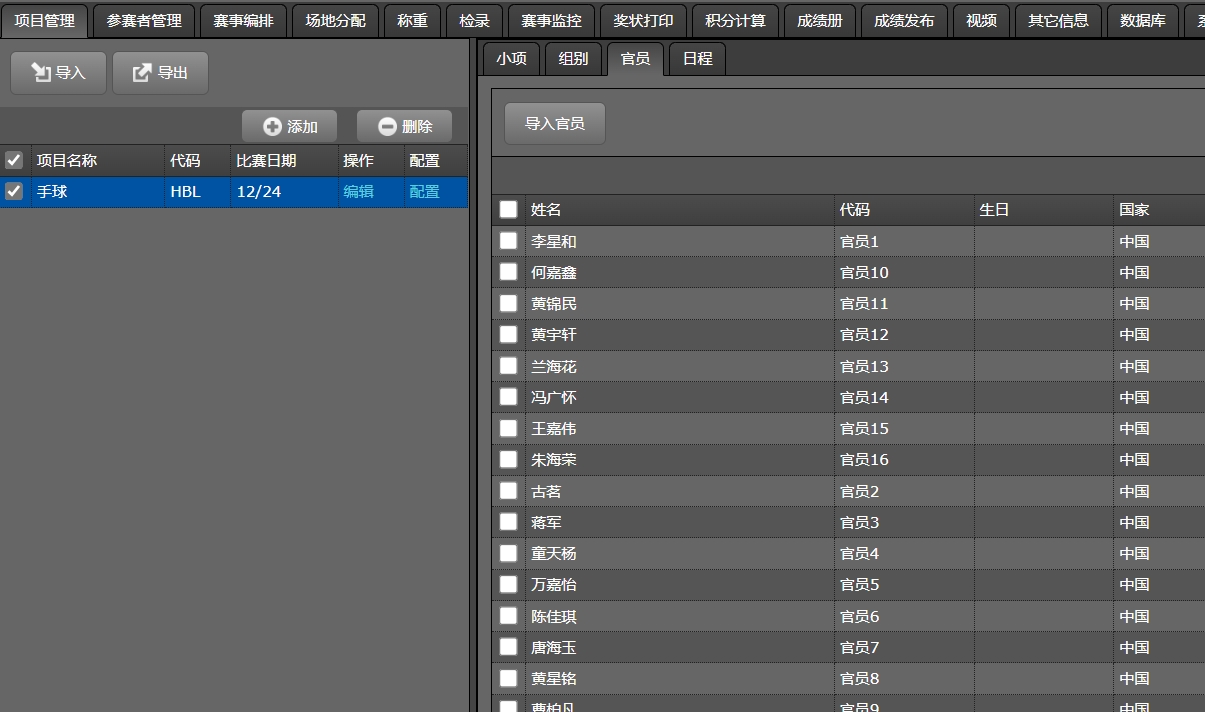
Task: Sort by the 代码 column header in officials table
Action: (855, 210)
